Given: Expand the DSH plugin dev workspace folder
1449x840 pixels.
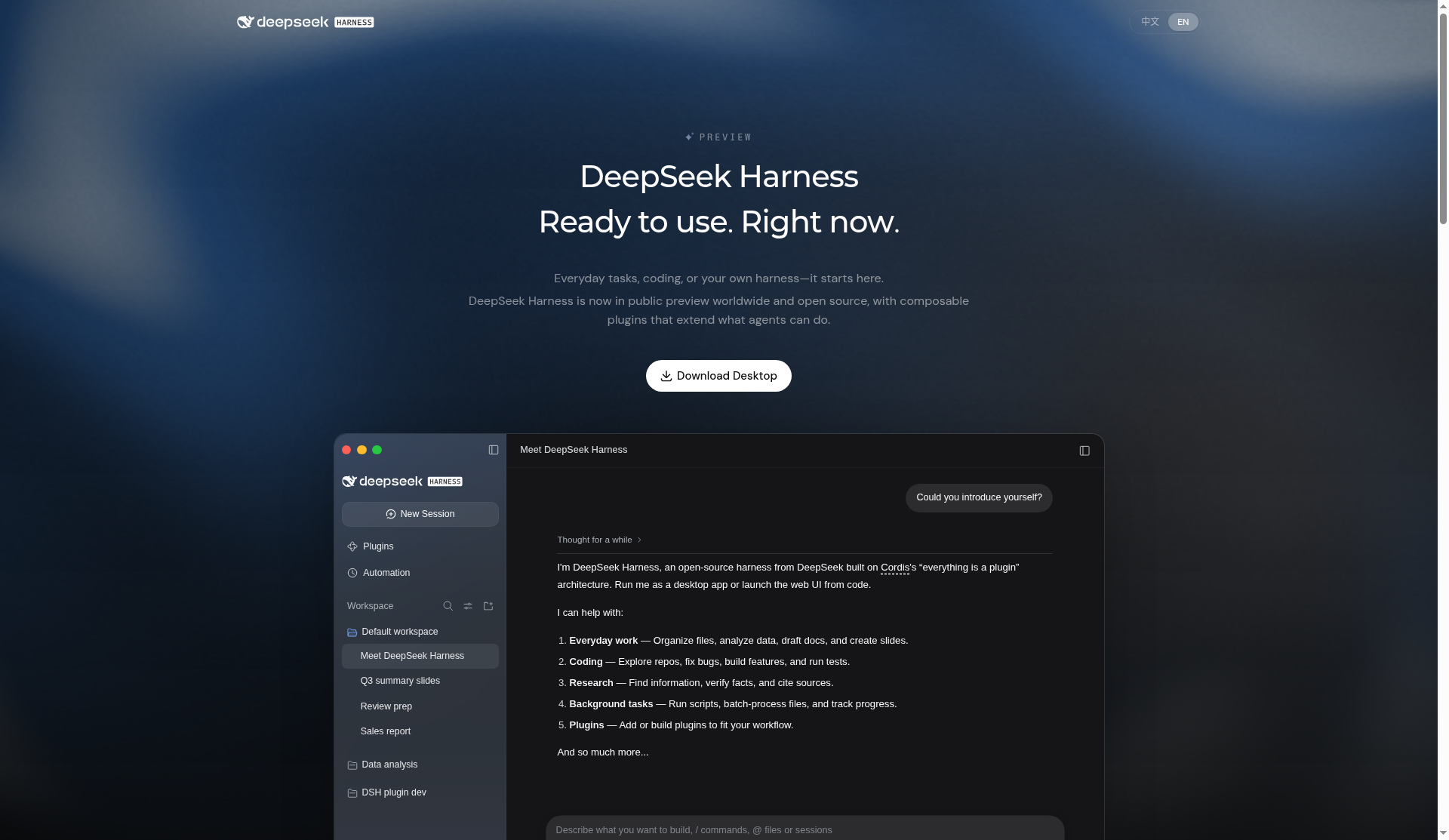Looking at the screenshot, I should pyautogui.click(x=420, y=792).
